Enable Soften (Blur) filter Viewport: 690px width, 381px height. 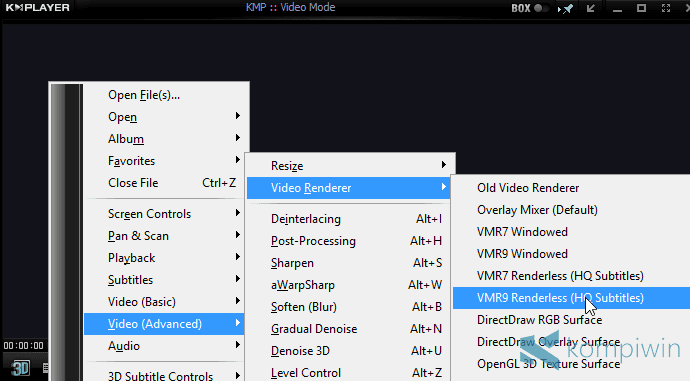point(349,307)
